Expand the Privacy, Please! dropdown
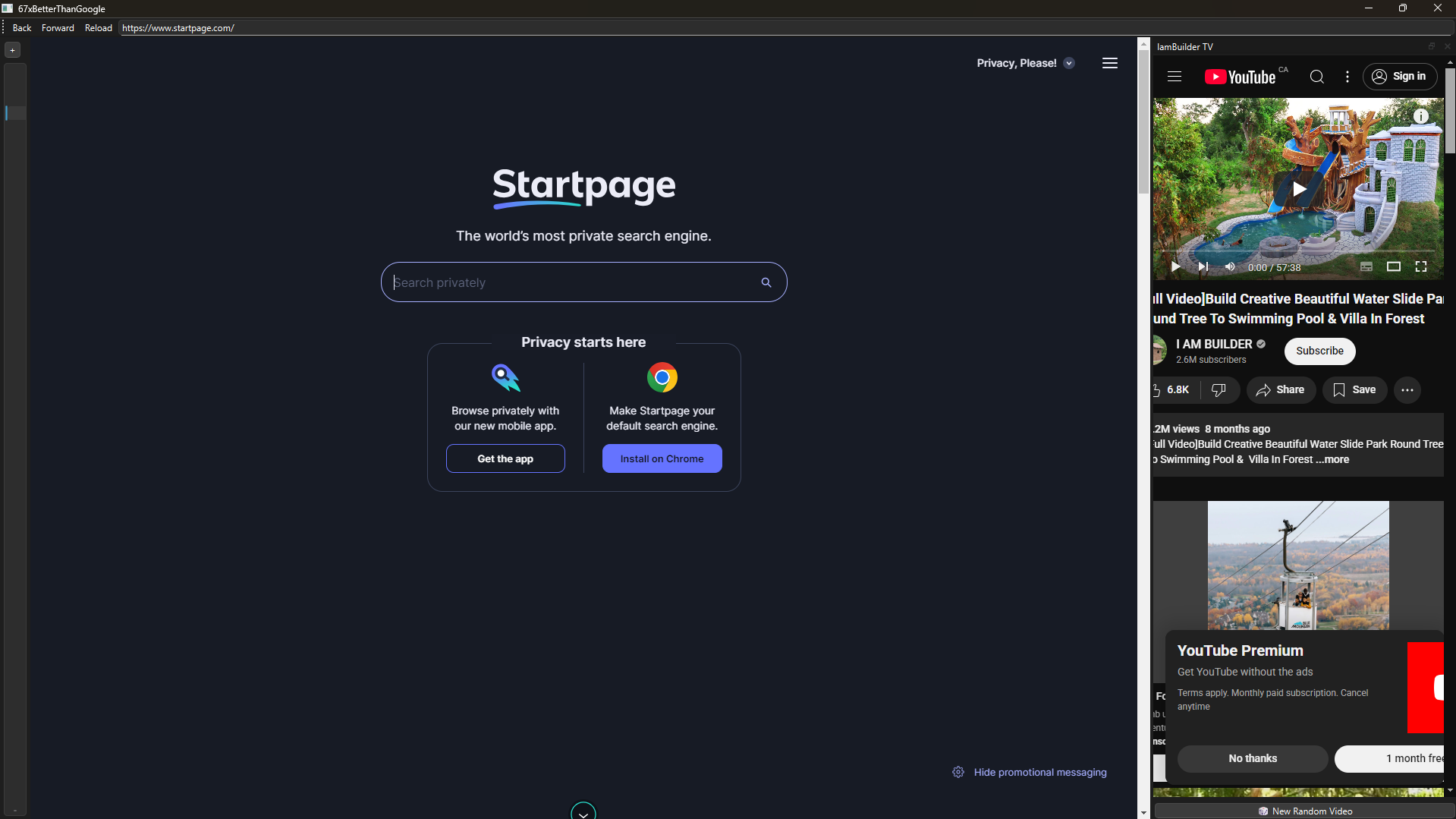Image resolution: width=1456 pixels, height=819 pixels. (x=1069, y=63)
